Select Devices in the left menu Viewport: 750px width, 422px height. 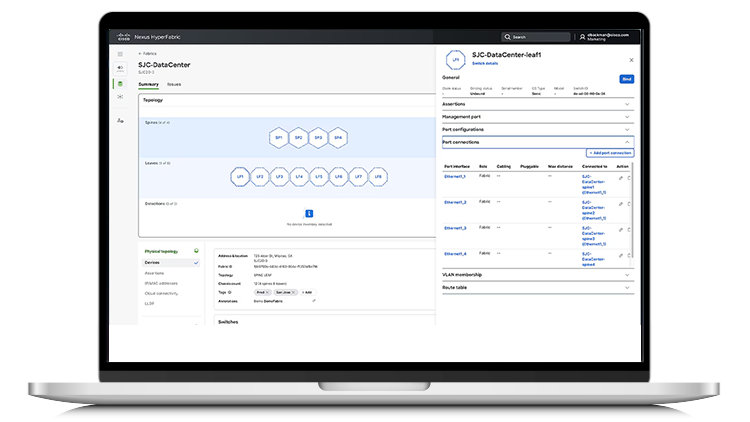(x=171, y=263)
